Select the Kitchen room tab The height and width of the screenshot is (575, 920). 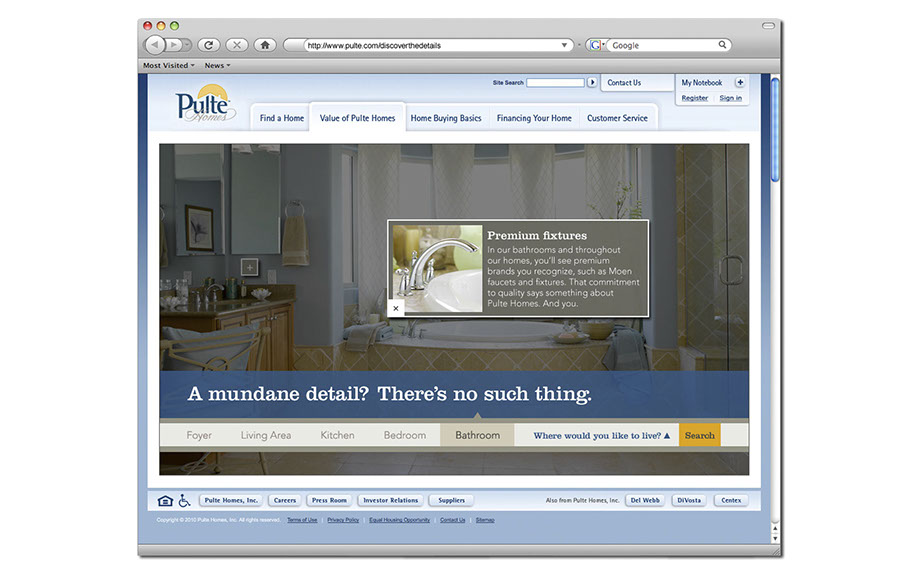(x=337, y=436)
